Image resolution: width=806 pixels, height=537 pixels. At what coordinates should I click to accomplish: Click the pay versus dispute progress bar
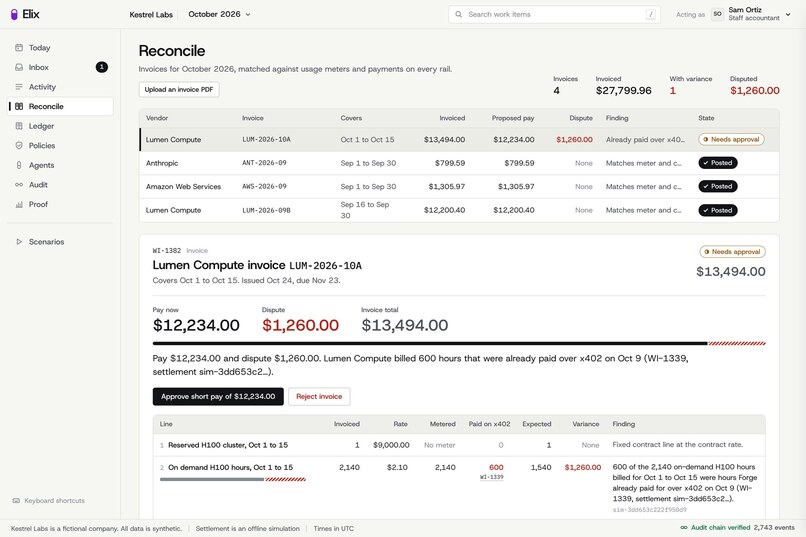(x=459, y=343)
